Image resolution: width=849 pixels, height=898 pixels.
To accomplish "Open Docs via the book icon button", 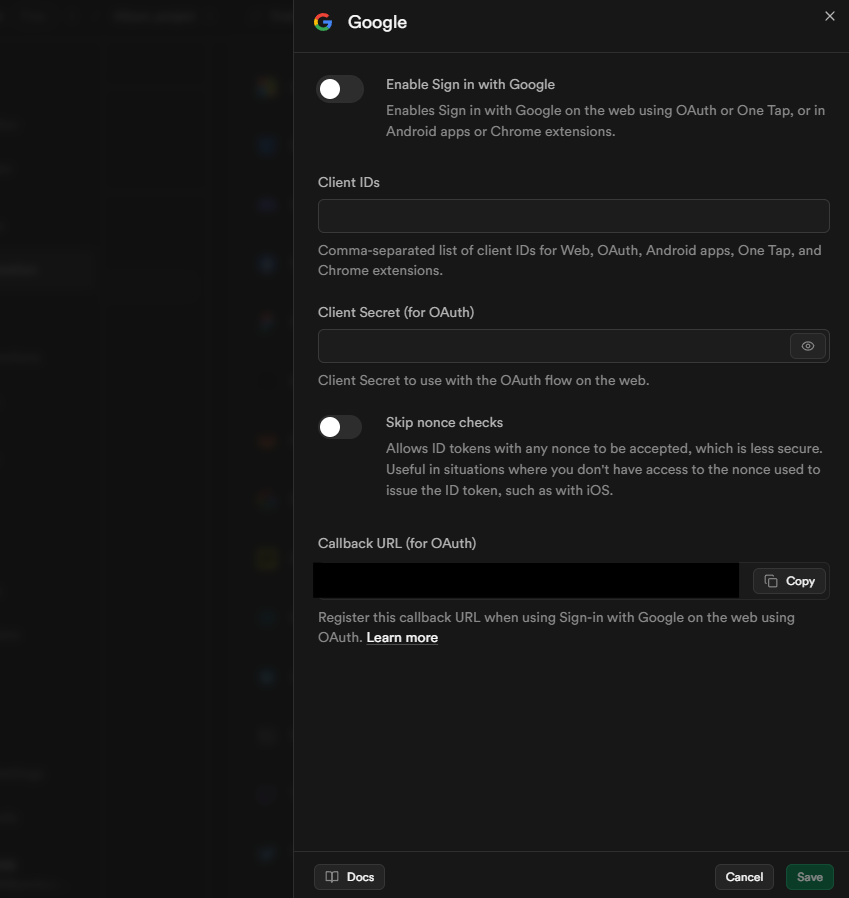I will 349,877.
